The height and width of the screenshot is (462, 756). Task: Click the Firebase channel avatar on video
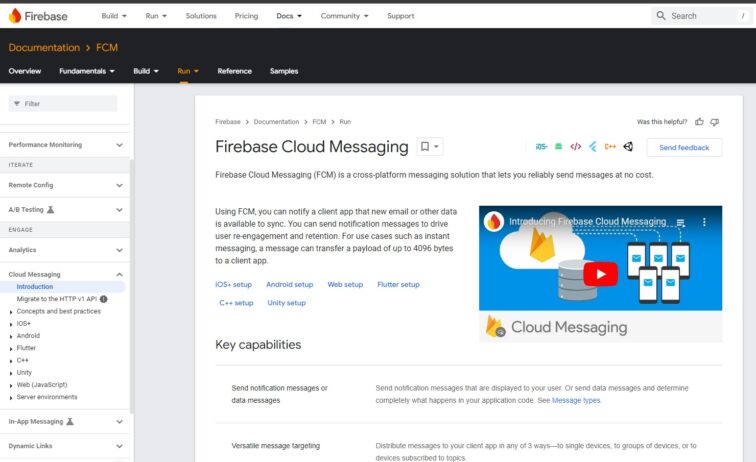(x=494, y=222)
